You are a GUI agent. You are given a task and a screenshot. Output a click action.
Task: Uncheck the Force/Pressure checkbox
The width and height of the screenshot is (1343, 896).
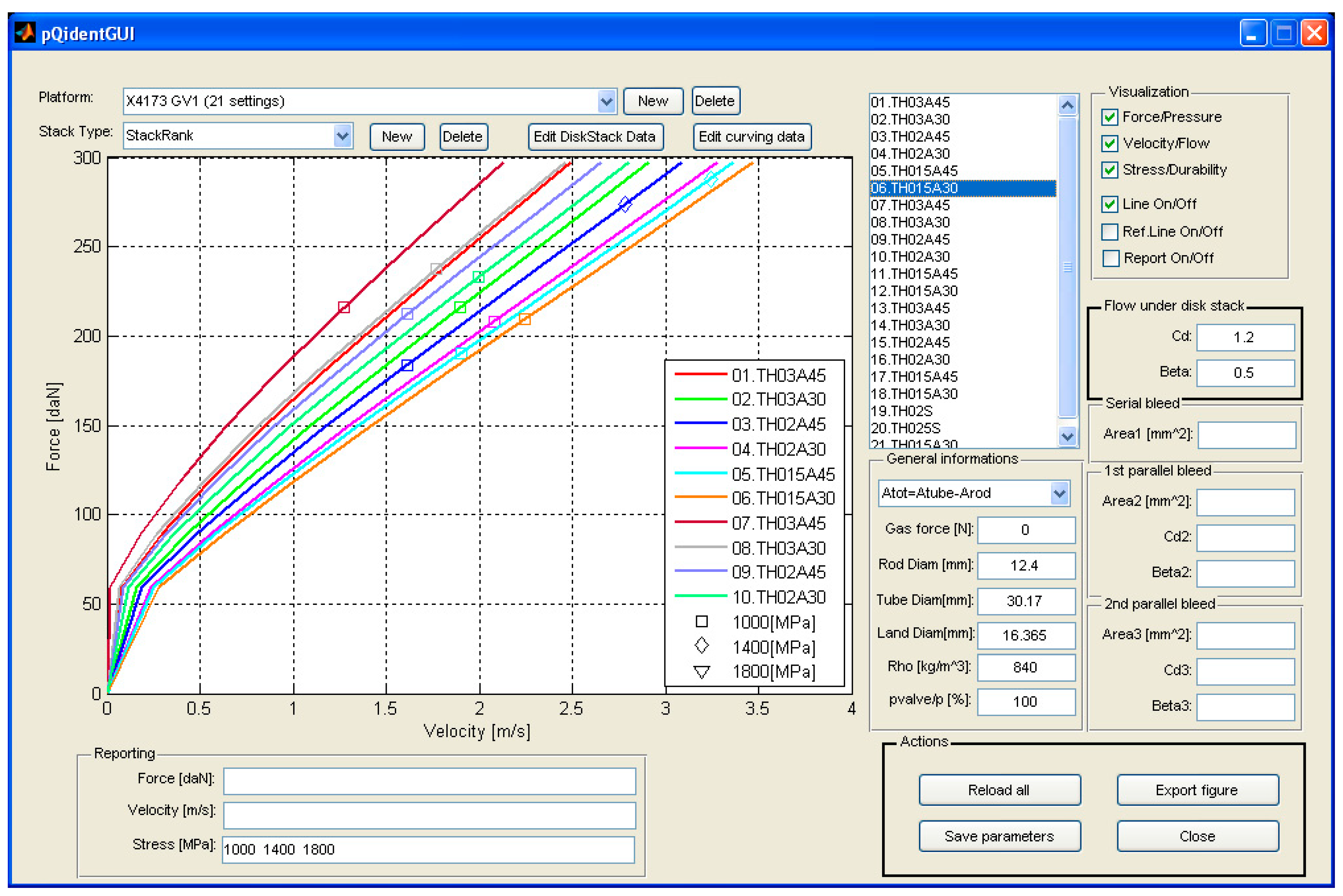pyautogui.click(x=1109, y=117)
